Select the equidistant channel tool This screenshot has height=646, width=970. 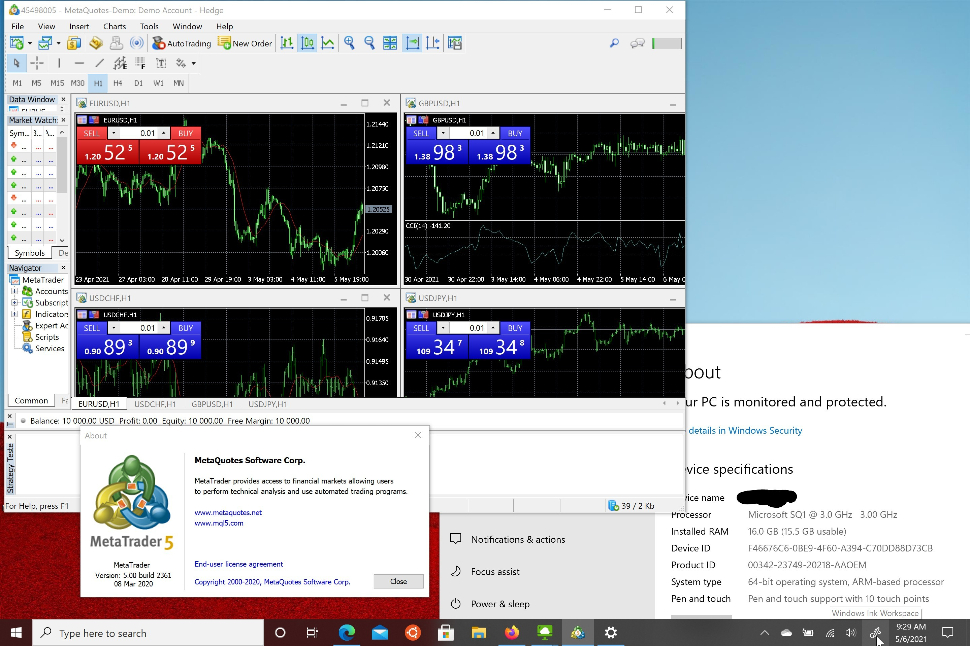pyautogui.click(x=120, y=63)
